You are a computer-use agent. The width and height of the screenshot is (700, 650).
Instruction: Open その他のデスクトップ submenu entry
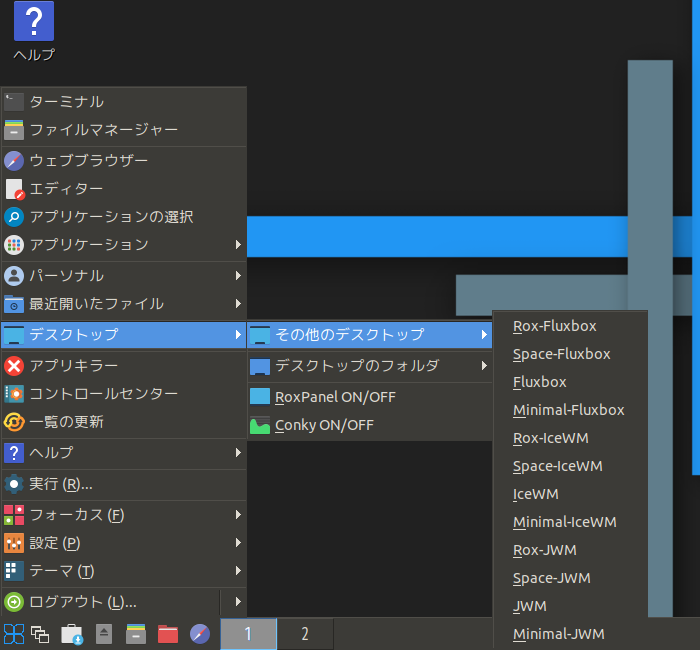pos(370,335)
